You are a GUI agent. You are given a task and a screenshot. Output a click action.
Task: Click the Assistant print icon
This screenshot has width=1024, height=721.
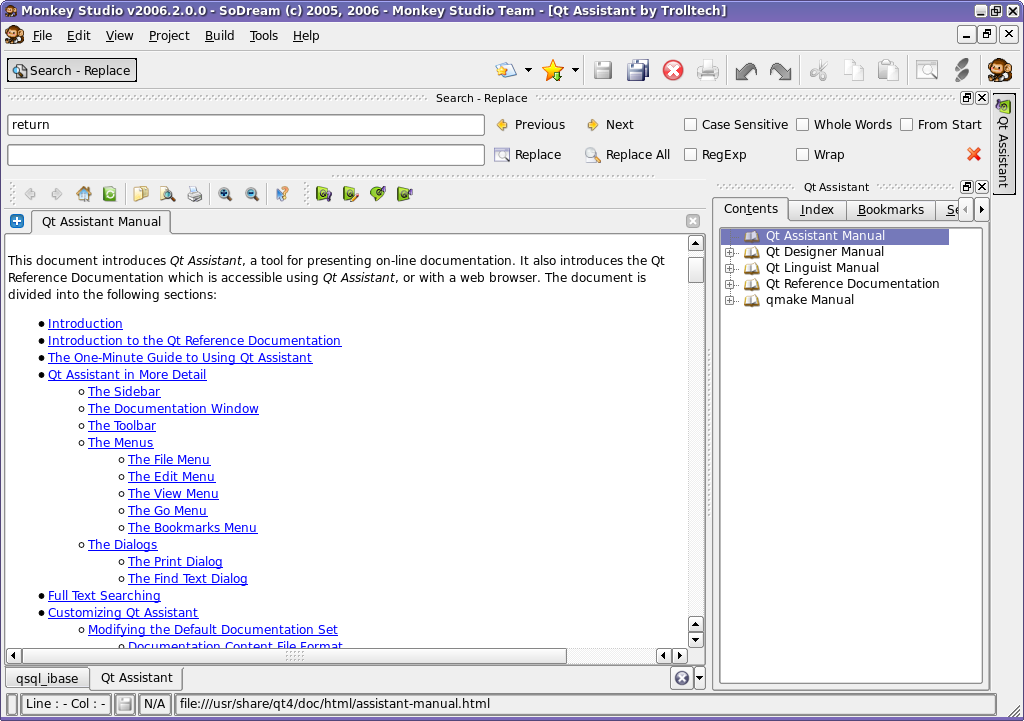coord(195,194)
